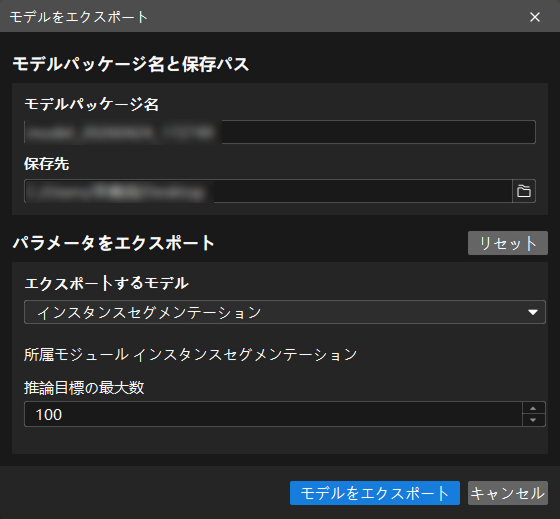Click the 推論目標の最大数 label
The image size is (560, 519).
(84, 388)
